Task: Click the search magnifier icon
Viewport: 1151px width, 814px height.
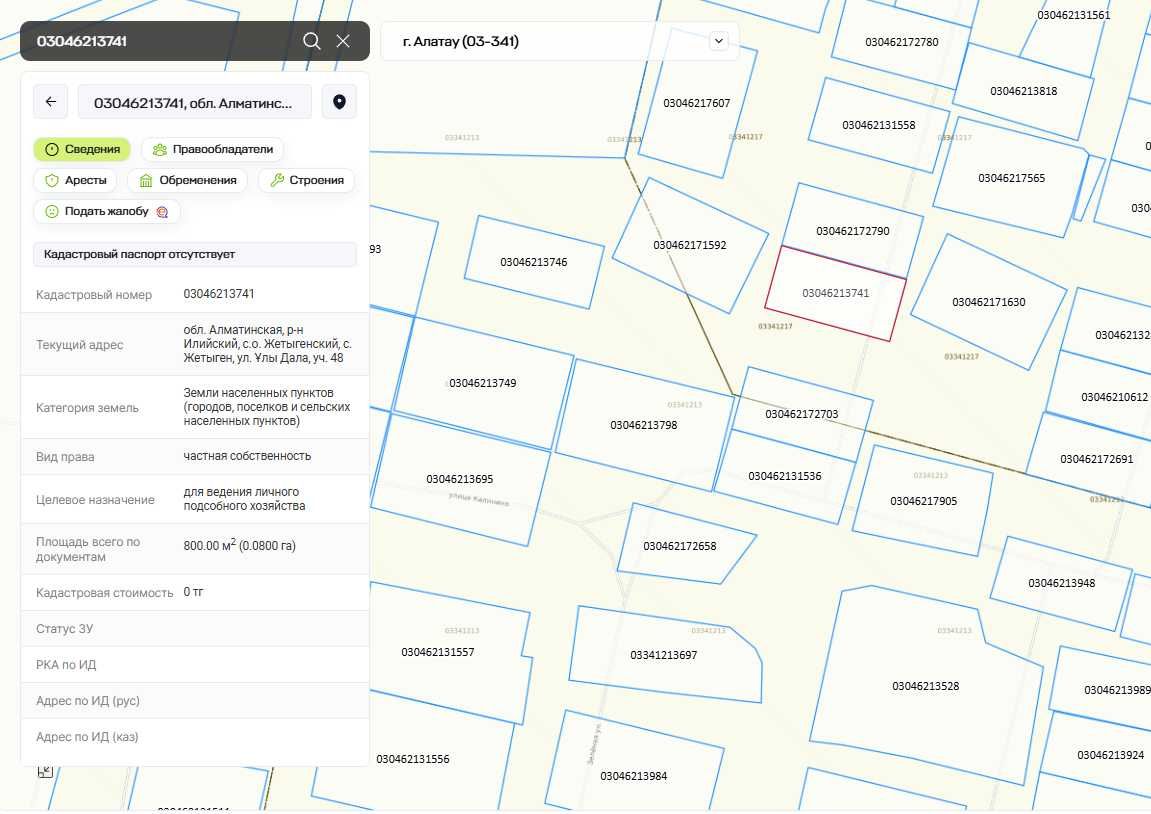Action: (311, 41)
